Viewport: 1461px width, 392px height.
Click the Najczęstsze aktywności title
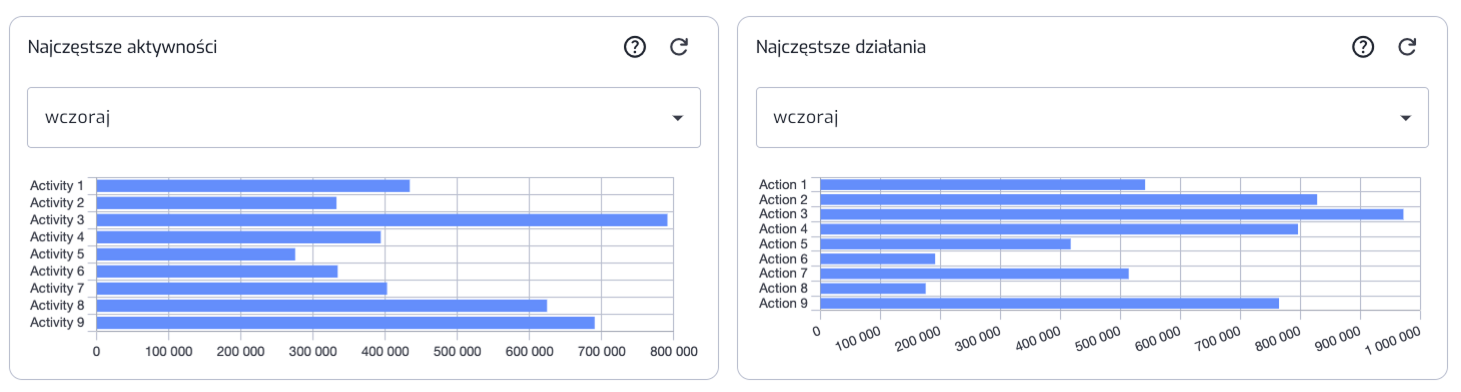(123, 47)
